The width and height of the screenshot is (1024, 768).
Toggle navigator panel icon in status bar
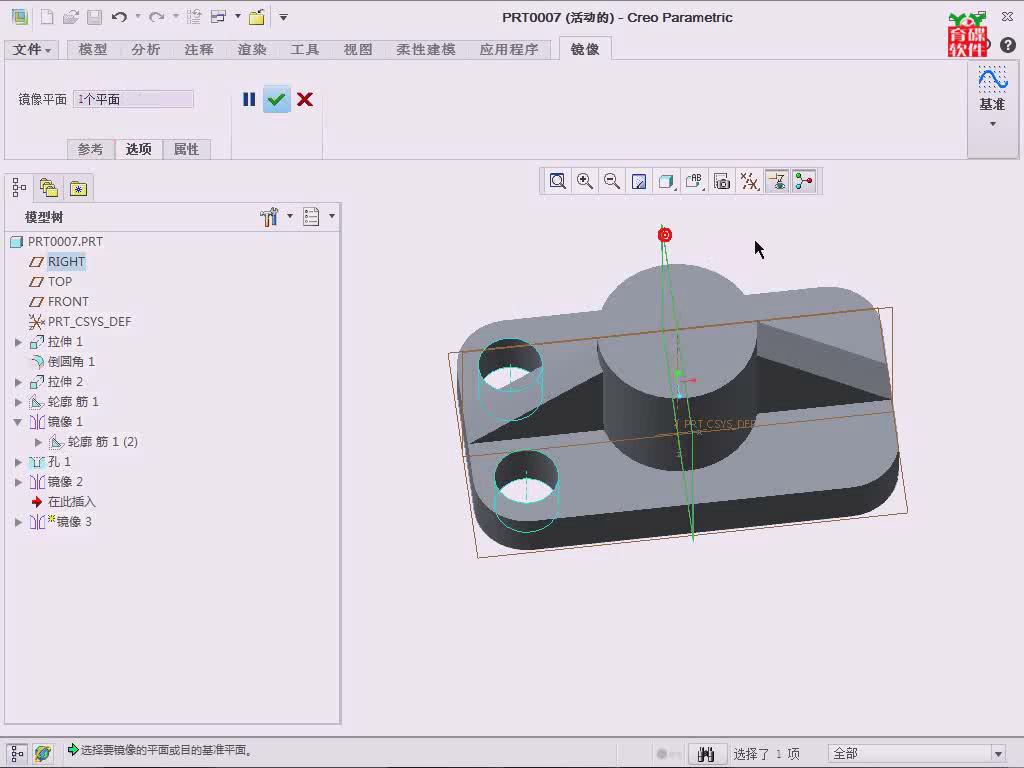tap(18, 754)
